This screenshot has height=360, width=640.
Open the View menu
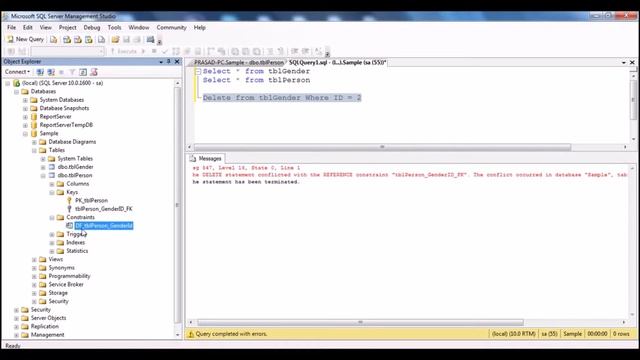click(x=45, y=27)
